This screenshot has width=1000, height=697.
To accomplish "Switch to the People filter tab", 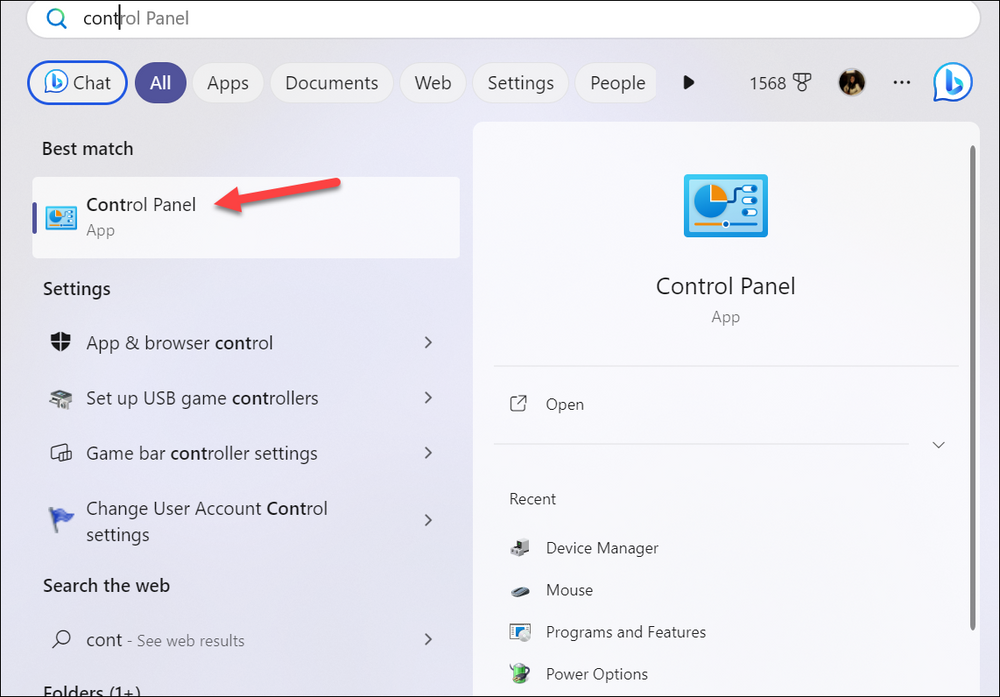I will (x=617, y=83).
